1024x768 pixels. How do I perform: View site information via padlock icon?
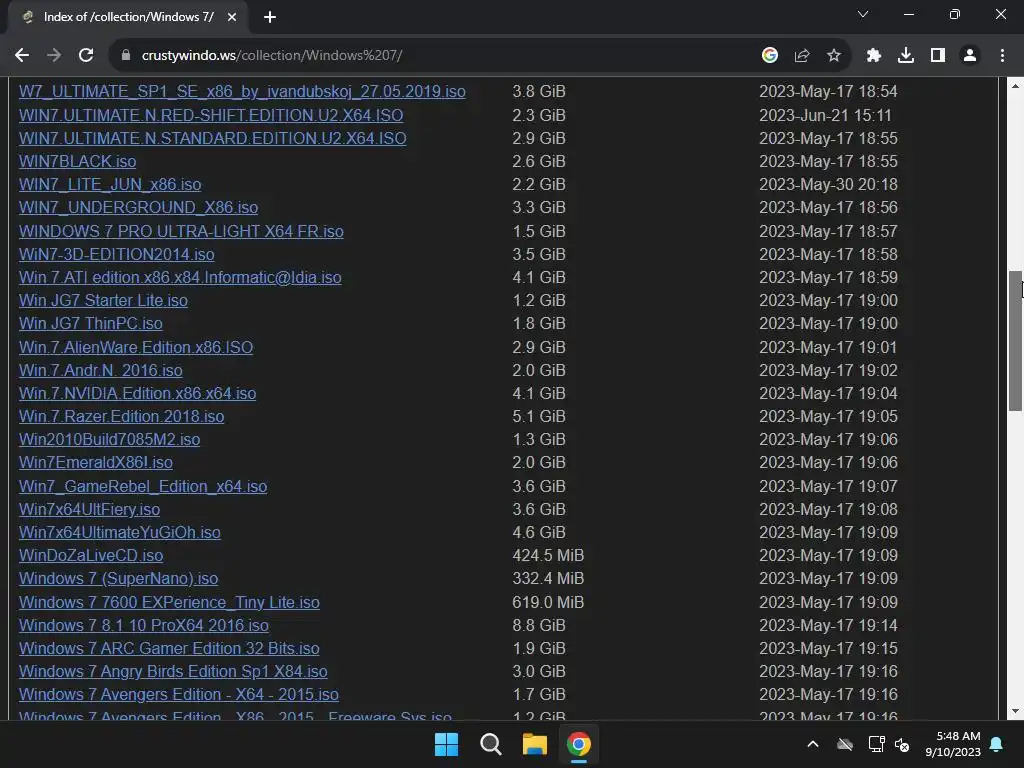point(126,56)
